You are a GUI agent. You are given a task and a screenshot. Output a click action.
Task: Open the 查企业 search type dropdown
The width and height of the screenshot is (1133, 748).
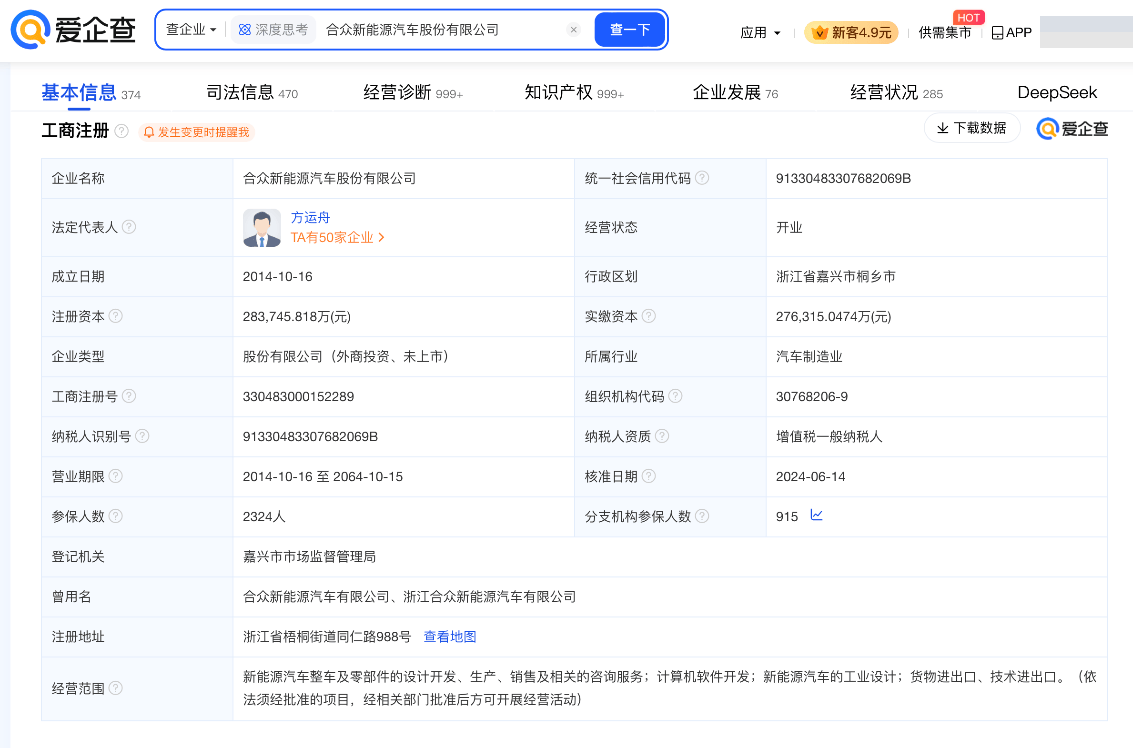[191, 30]
